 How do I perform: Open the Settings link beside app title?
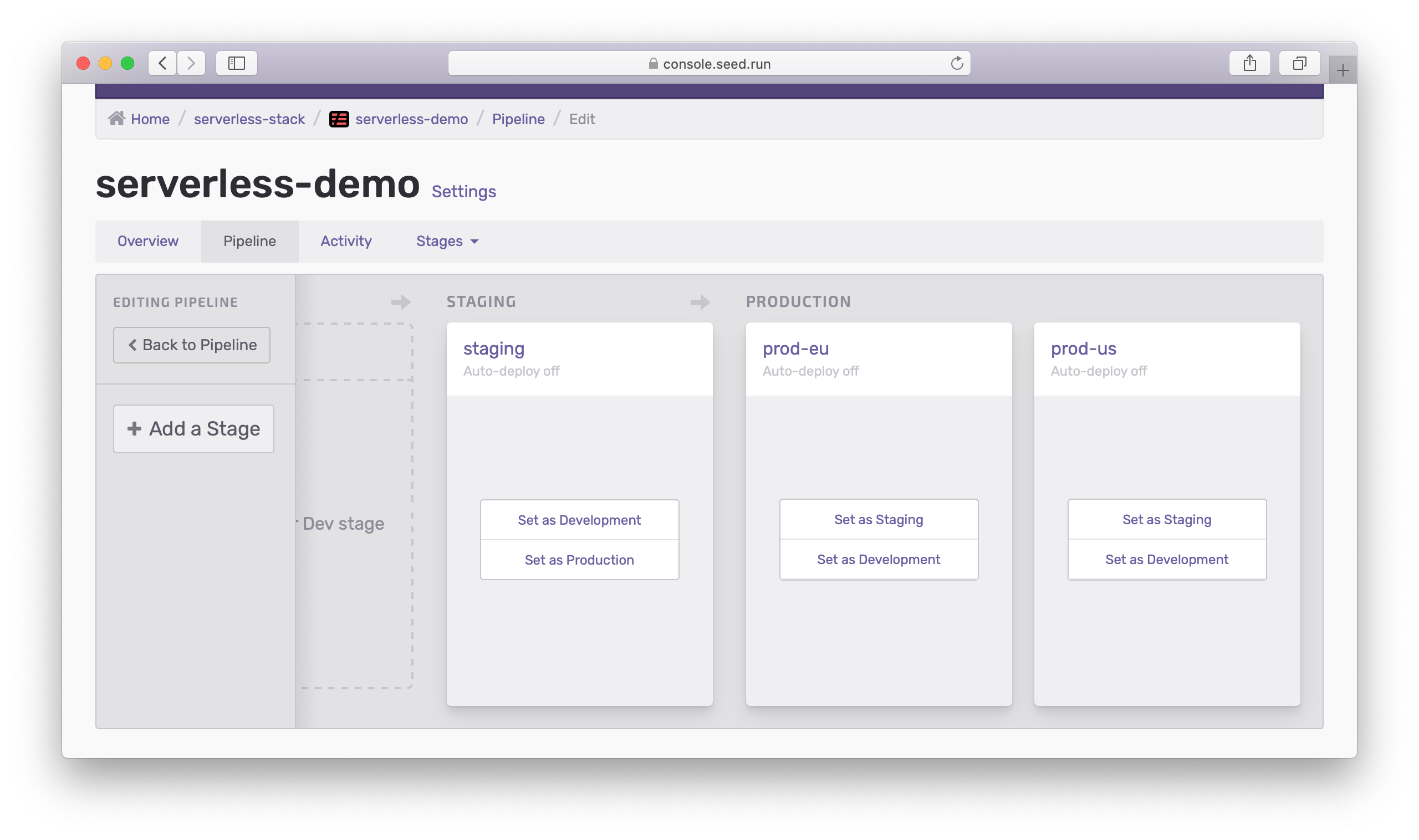coord(463,192)
